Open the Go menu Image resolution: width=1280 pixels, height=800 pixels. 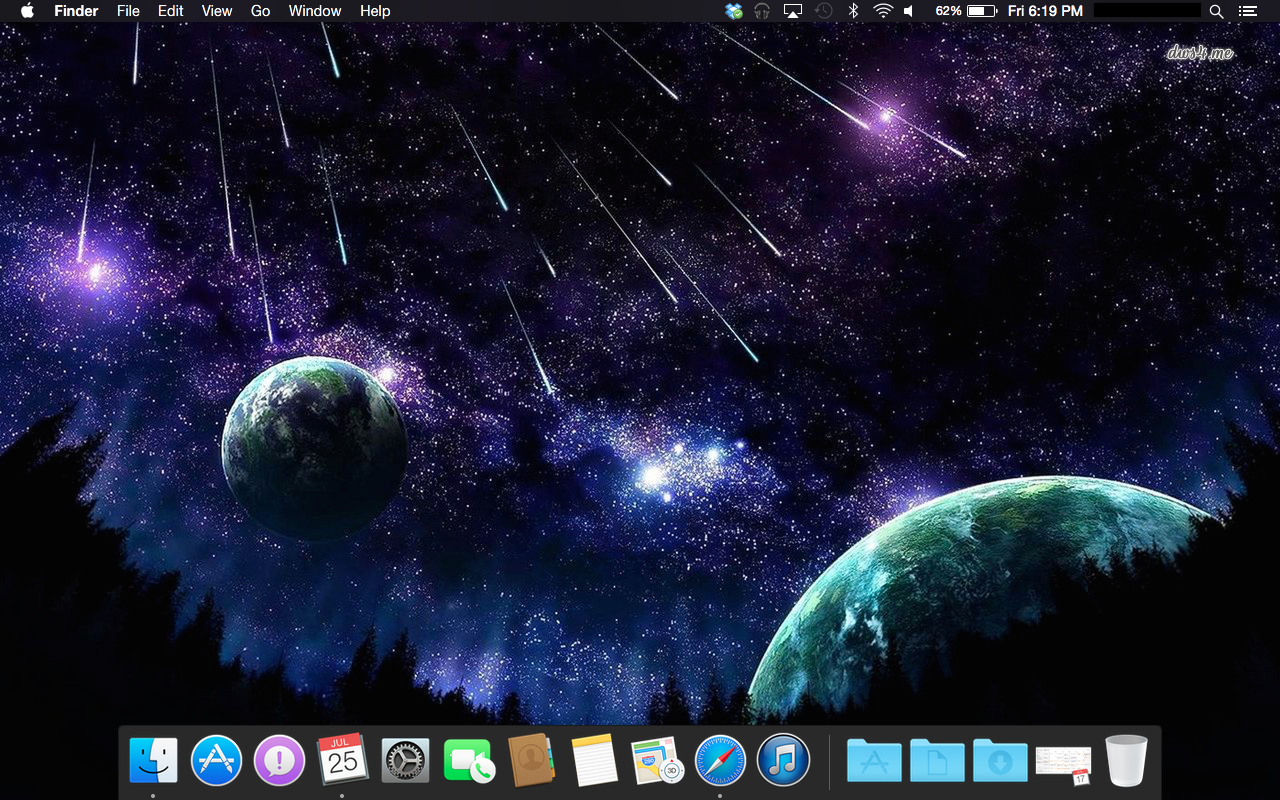(261, 11)
